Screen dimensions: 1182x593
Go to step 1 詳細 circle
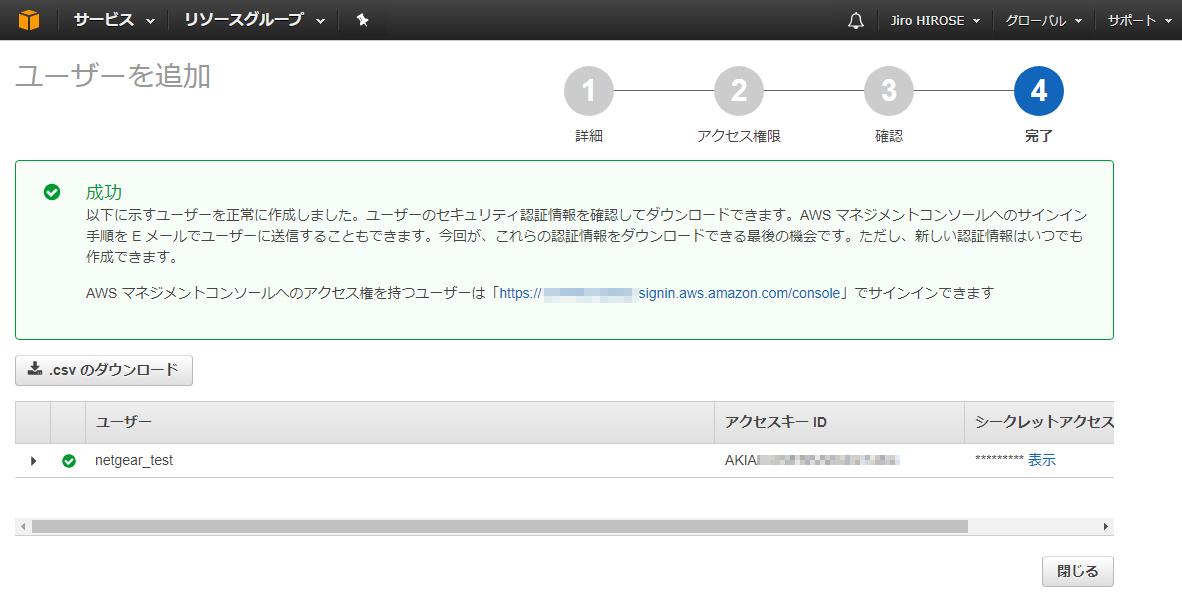tap(589, 91)
